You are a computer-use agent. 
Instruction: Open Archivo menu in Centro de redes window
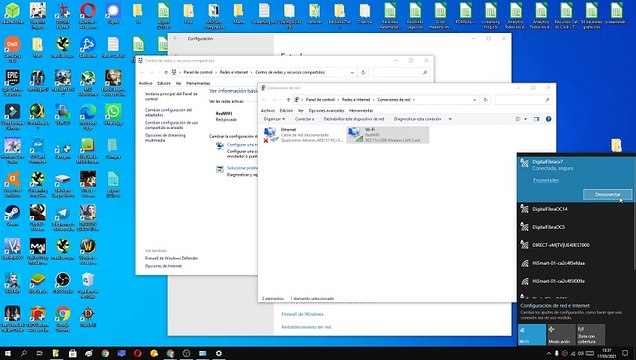pos(145,83)
